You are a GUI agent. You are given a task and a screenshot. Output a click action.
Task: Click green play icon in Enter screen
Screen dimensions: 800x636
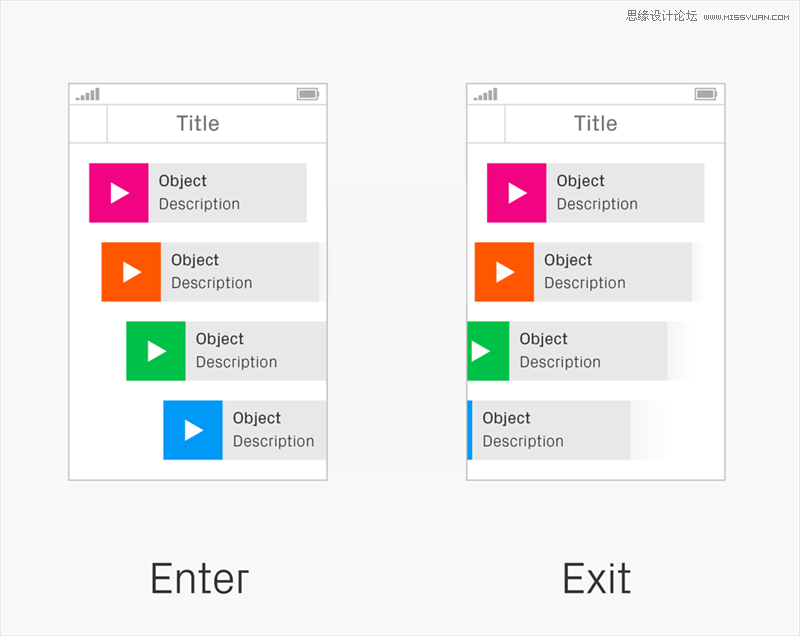click(156, 351)
